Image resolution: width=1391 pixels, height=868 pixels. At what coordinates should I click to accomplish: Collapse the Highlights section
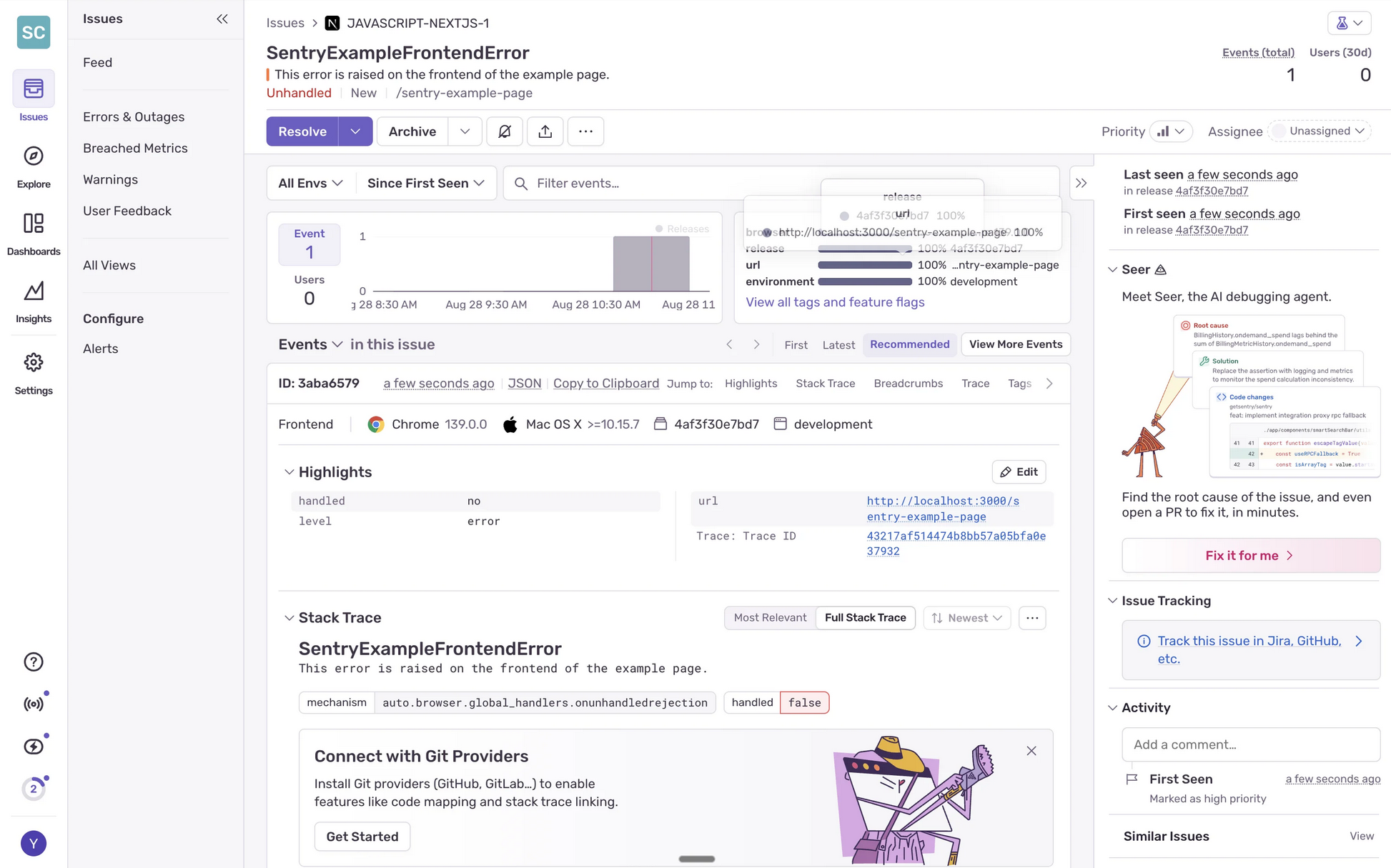pos(289,472)
